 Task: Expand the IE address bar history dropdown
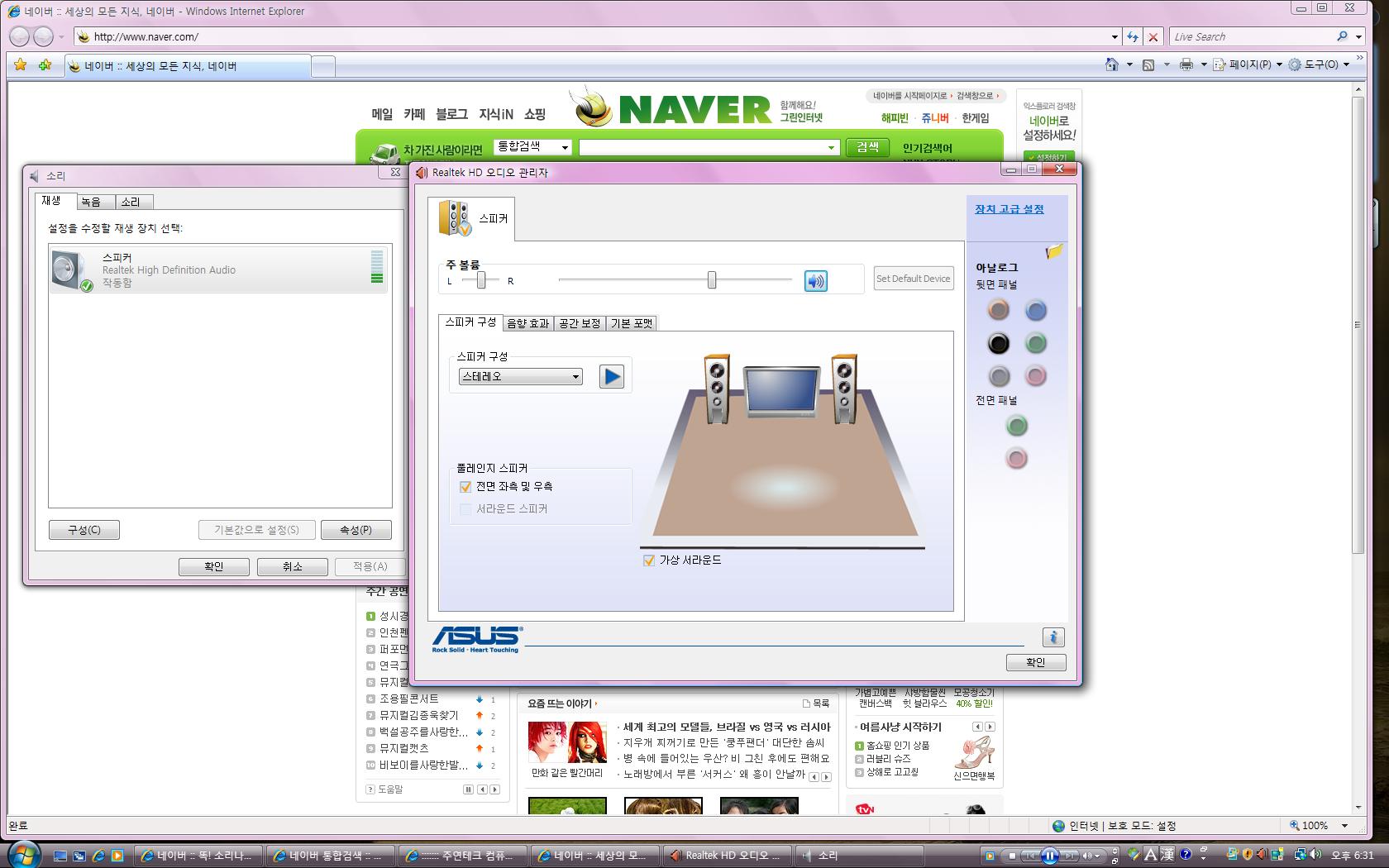pyautogui.click(x=1115, y=36)
